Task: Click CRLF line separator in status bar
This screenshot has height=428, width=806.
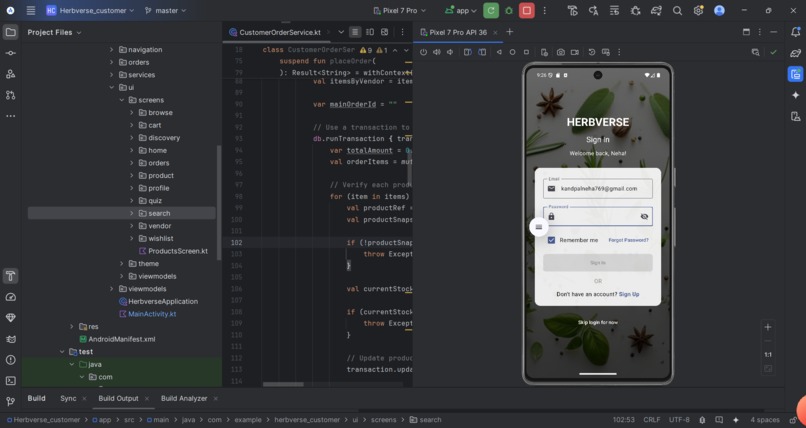Action: point(651,420)
